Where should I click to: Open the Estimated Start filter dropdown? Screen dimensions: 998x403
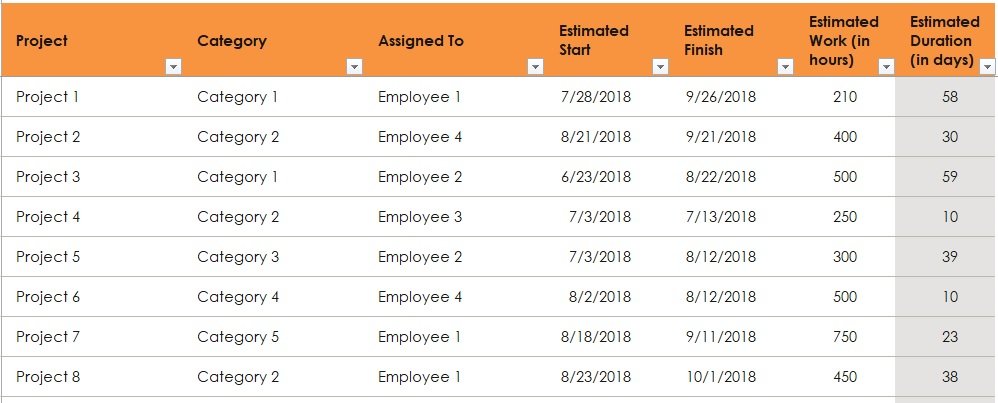point(661,67)
